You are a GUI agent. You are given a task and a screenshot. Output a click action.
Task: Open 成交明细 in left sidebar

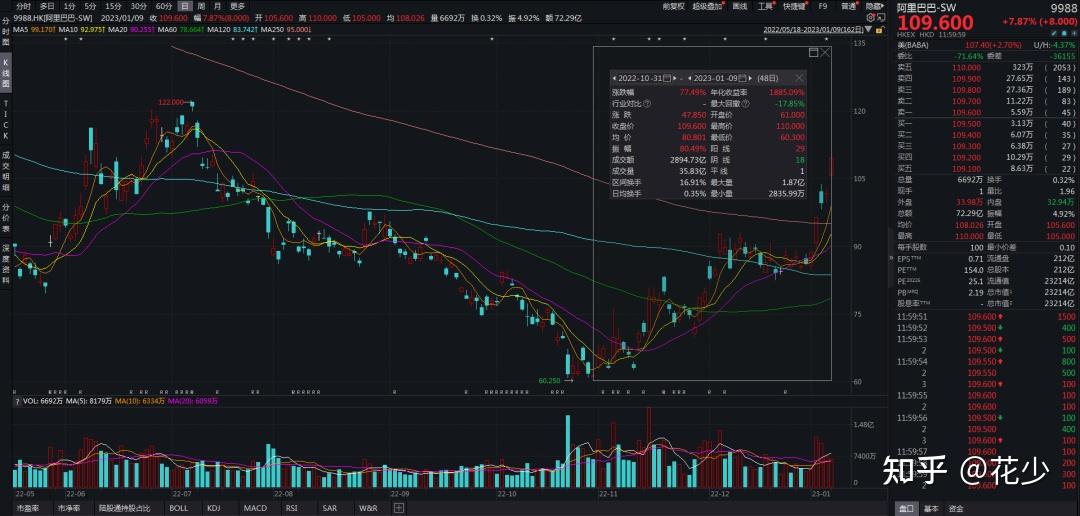point(6,171)
